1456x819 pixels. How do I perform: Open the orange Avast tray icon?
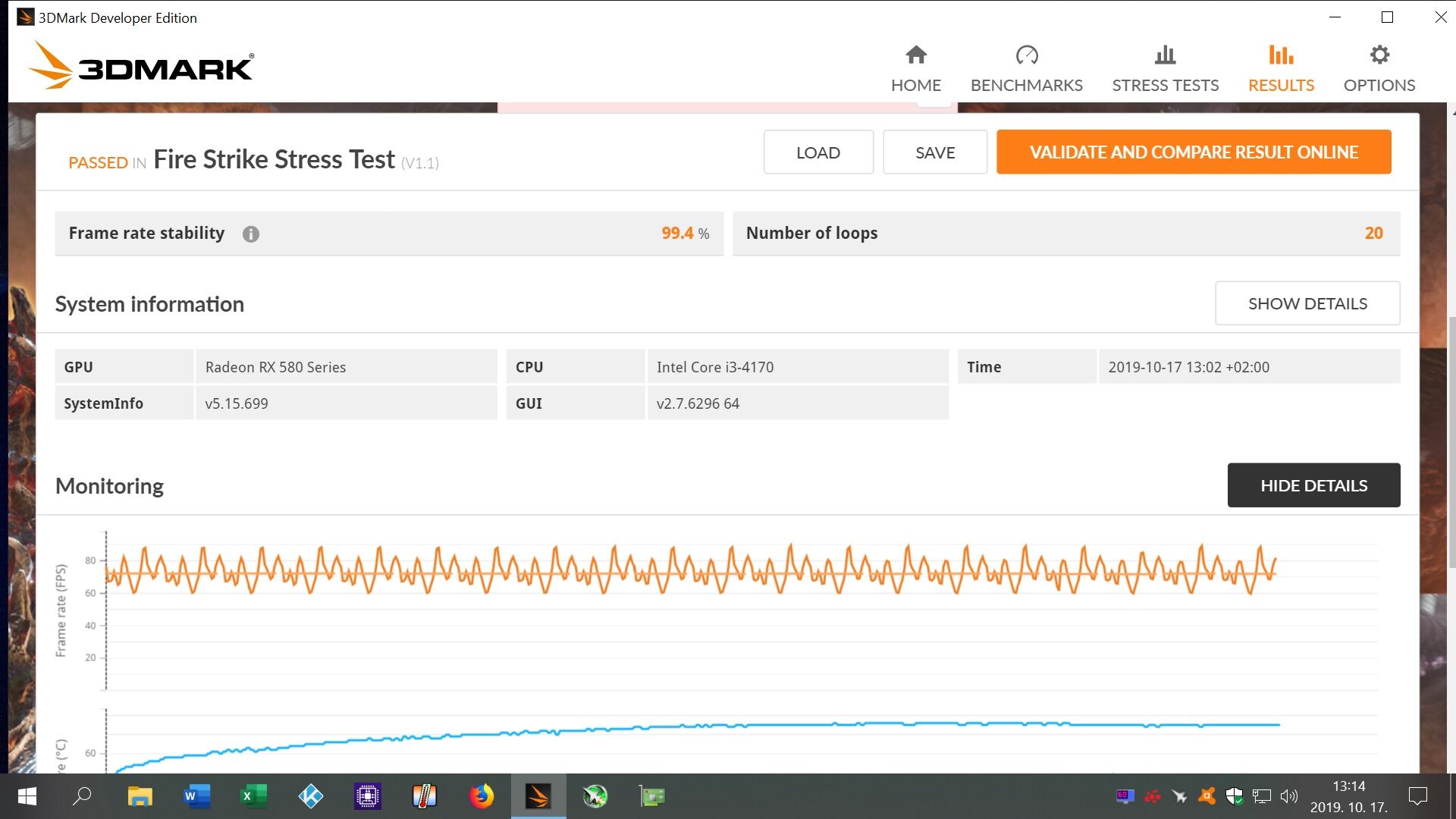(x=1207, y=796)
